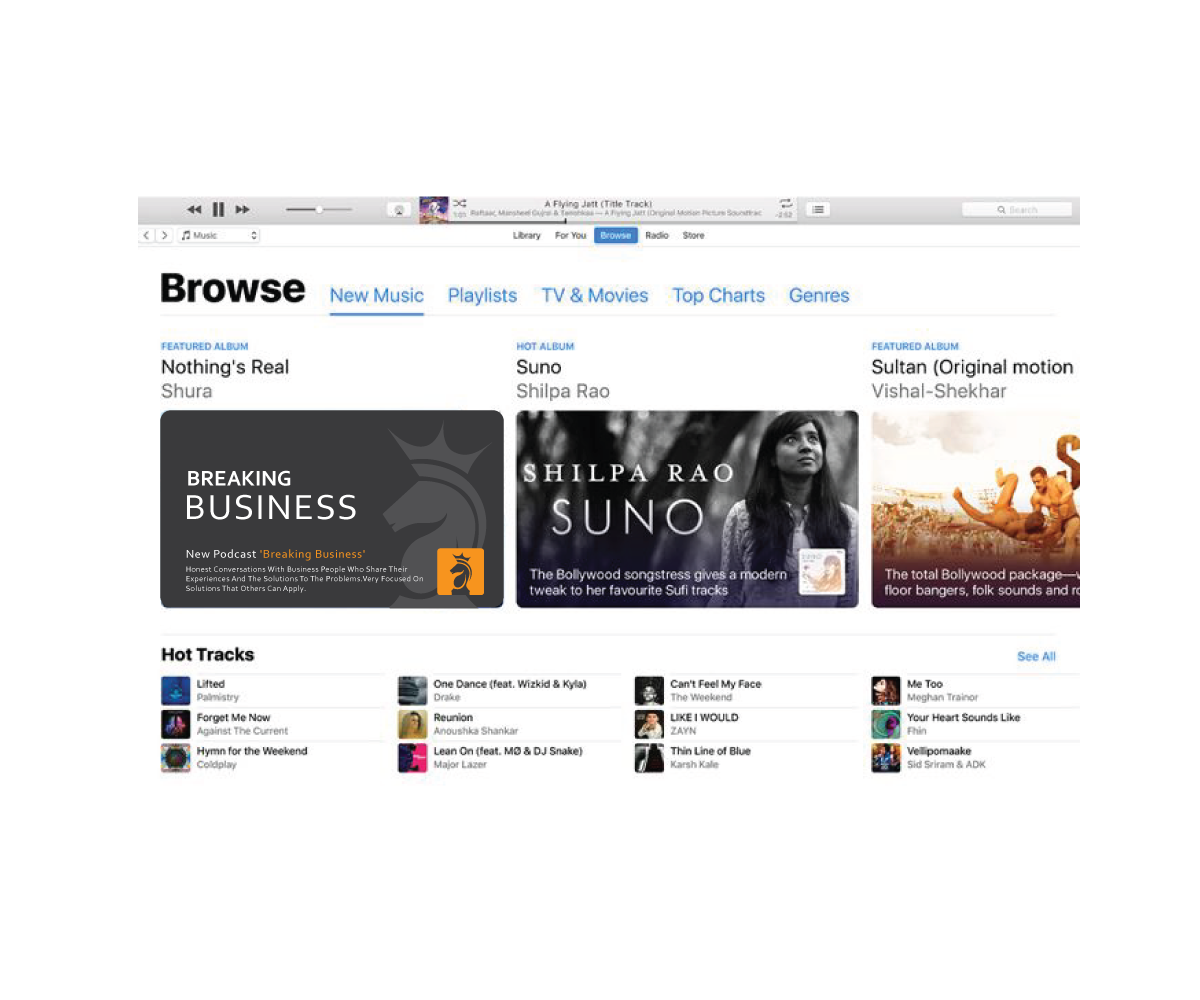The width and height of the screenshot is (1200, 1000).
Task: Click the Hymn for the Weekend artwork
Action: tap(176, 758)
